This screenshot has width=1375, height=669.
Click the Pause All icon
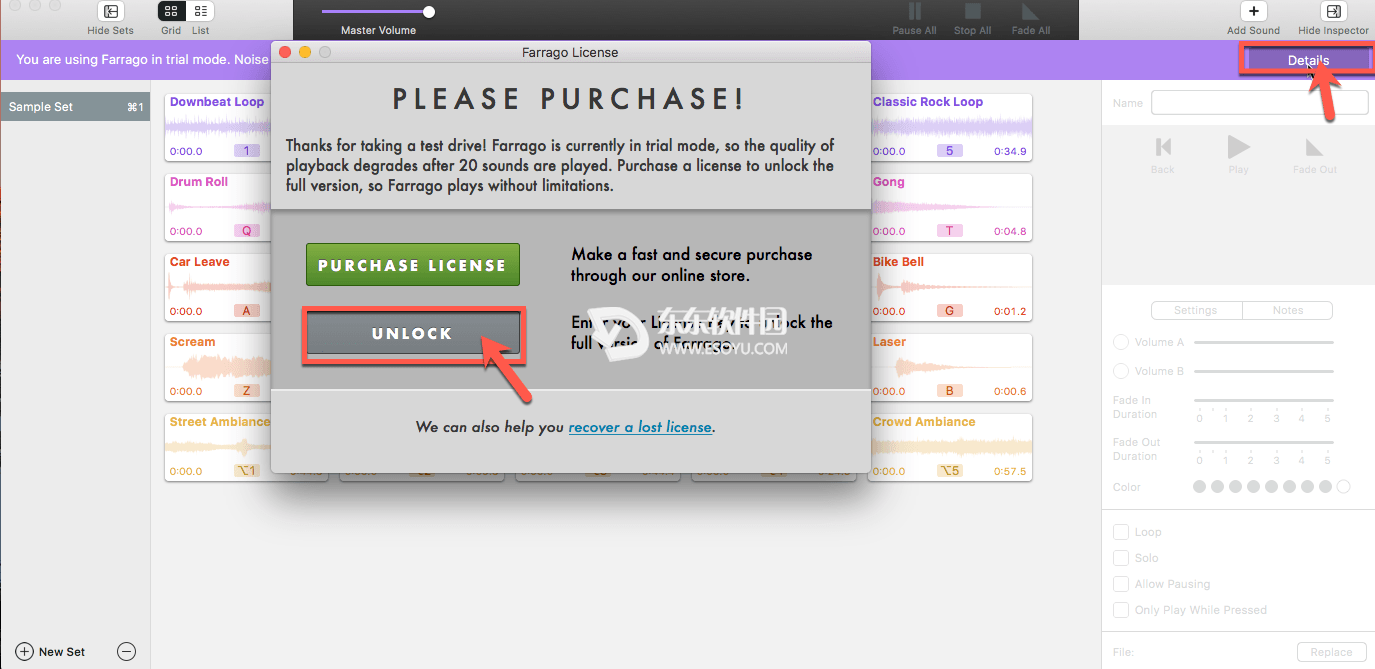(914, 12)
